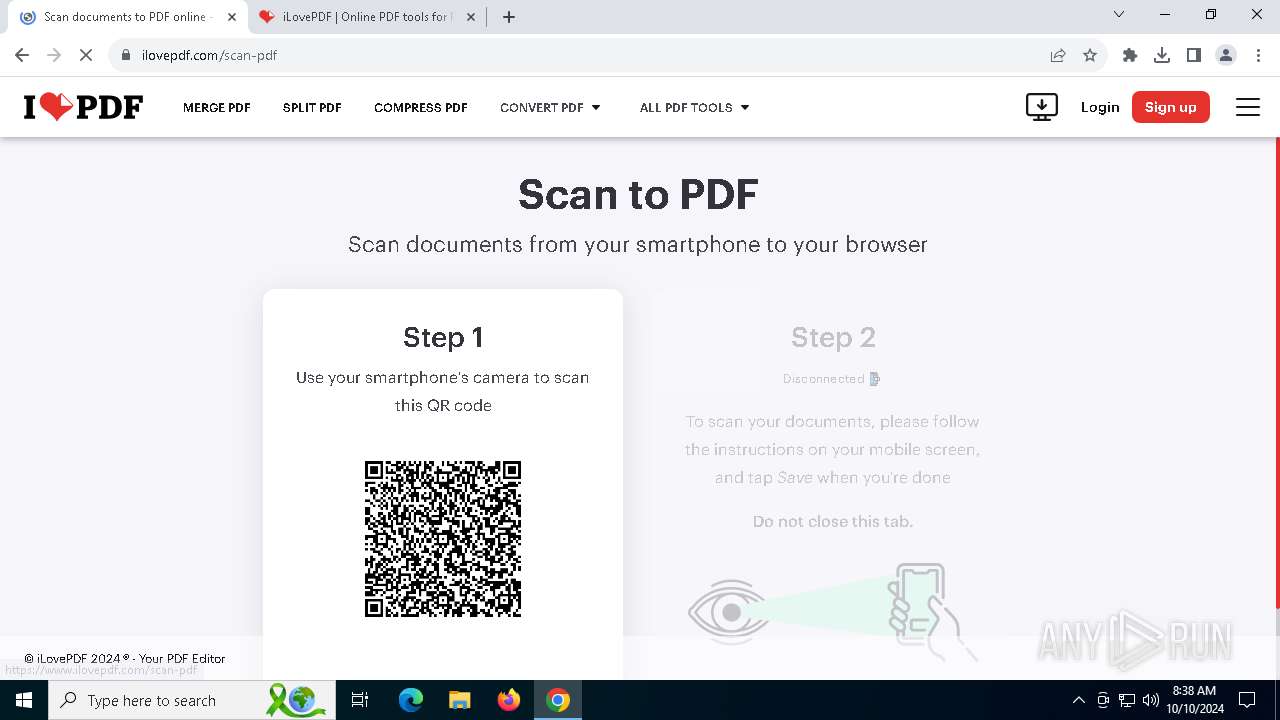Expand the All PDF Tools dropdown
This screenshot has height=720, width=1280.
694,107
